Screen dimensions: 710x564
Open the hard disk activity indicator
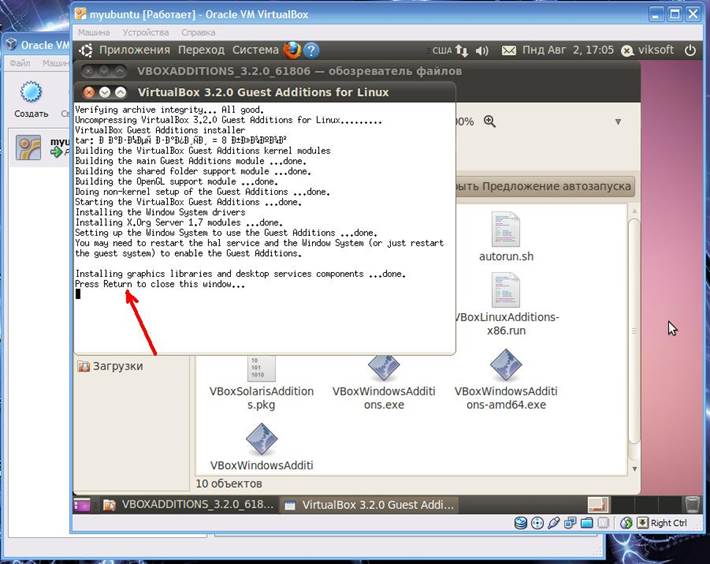pyautogui.click(x=521, y=523)
